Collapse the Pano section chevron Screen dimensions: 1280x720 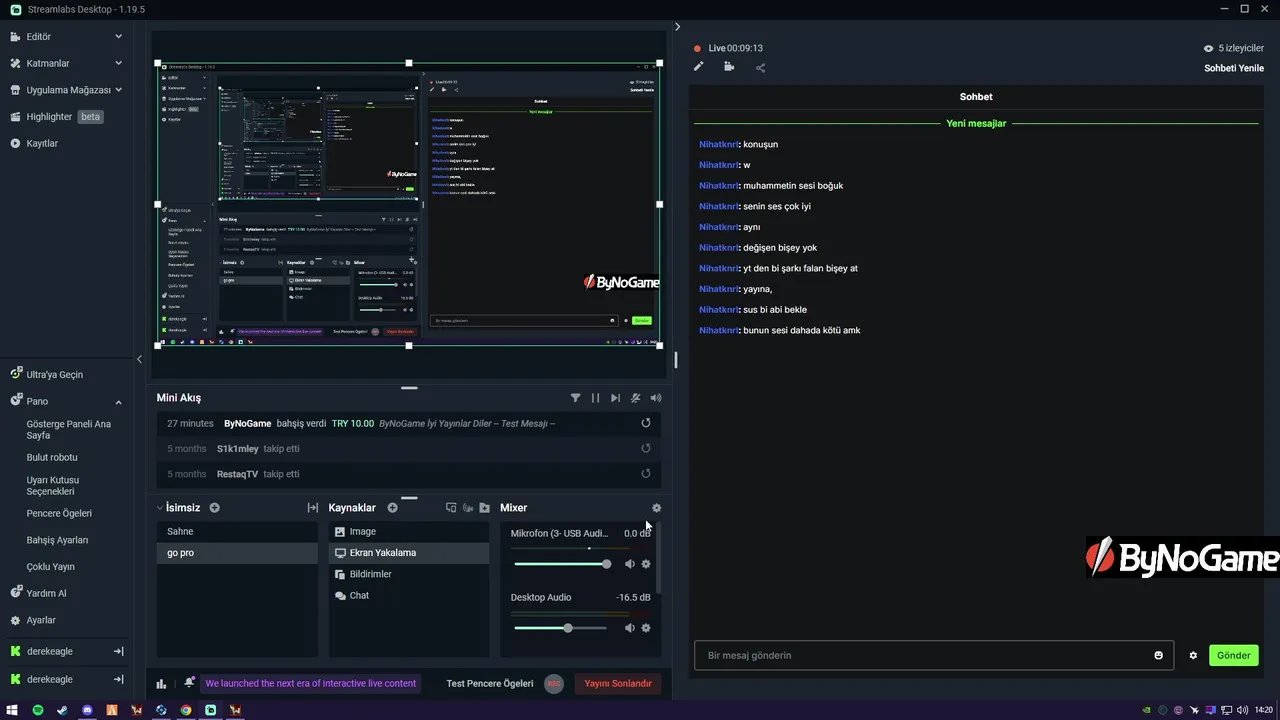[118, 402]
